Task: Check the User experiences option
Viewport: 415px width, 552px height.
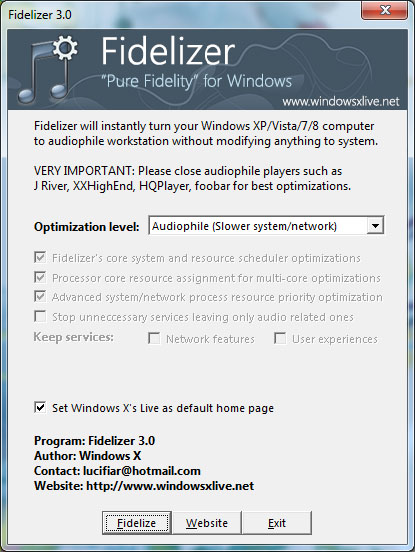Action: coord(280,338)
